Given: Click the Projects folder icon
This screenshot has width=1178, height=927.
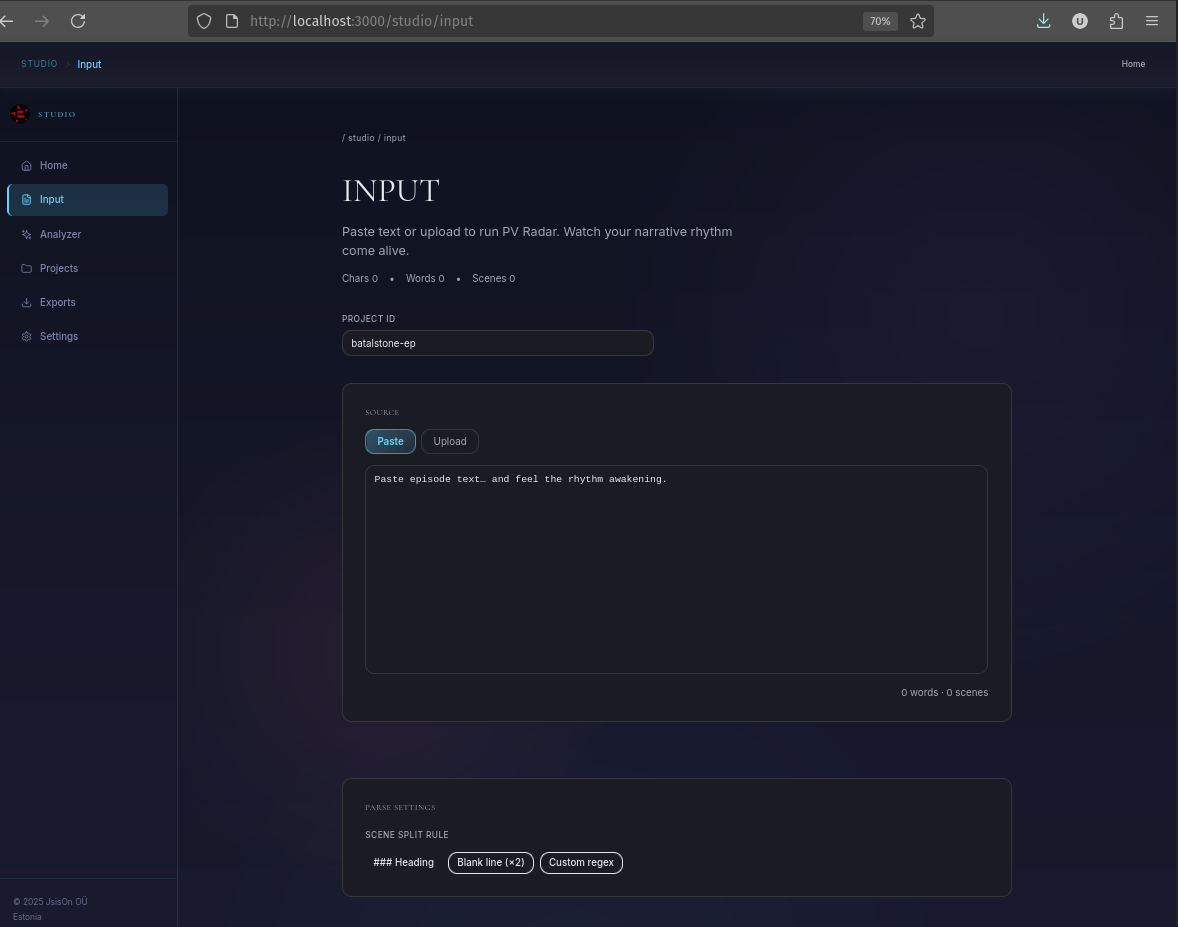Looking at the screenshot, I should [x=26, y=268].
